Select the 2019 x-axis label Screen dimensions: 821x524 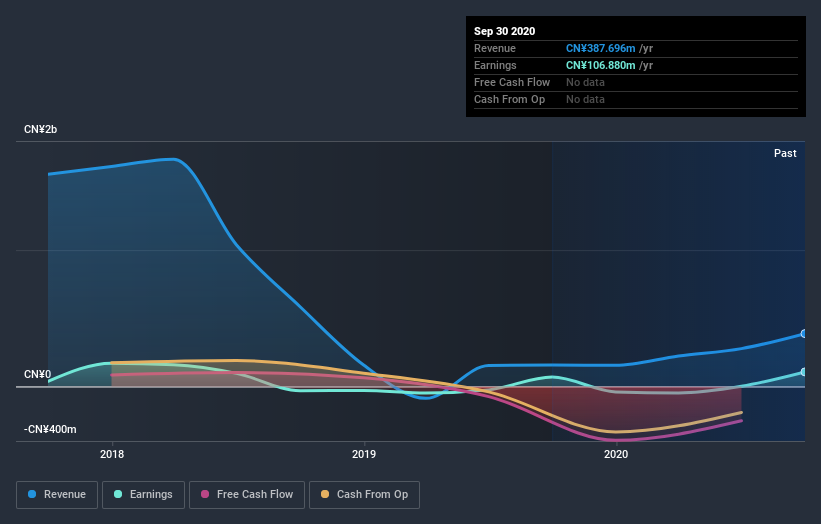pyautogui.click(x=364, y=454)
